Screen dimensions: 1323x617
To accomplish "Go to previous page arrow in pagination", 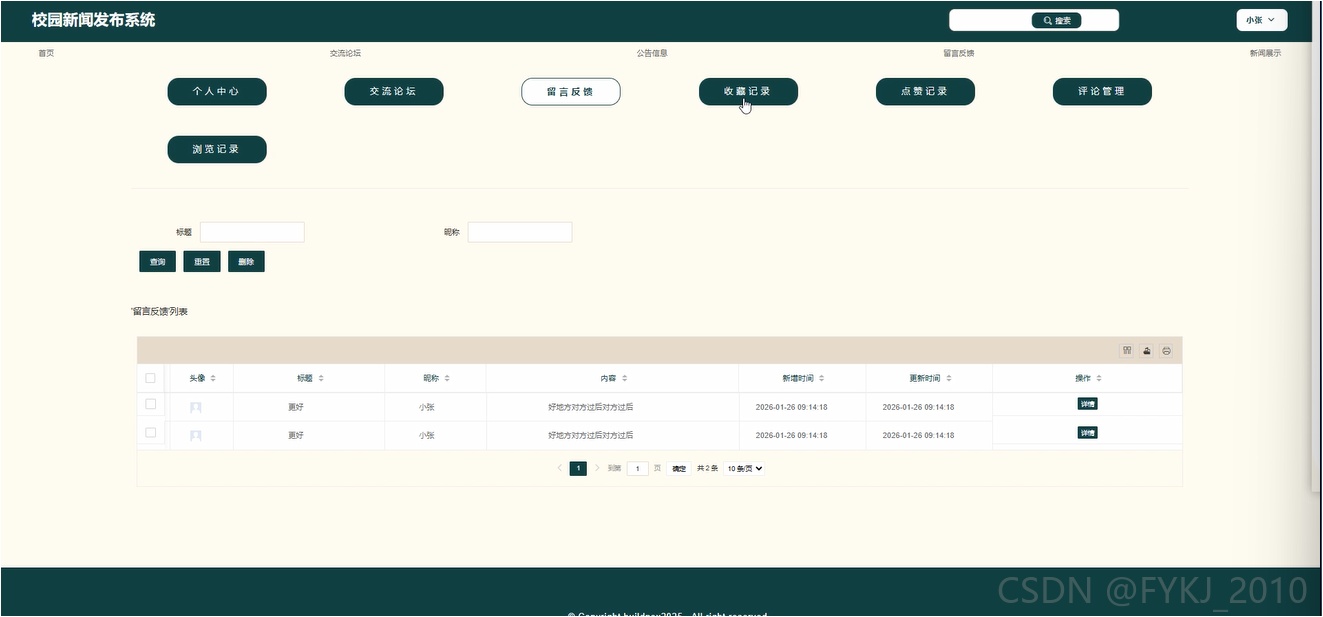I will pyautogui.click(x=559, y=468).
